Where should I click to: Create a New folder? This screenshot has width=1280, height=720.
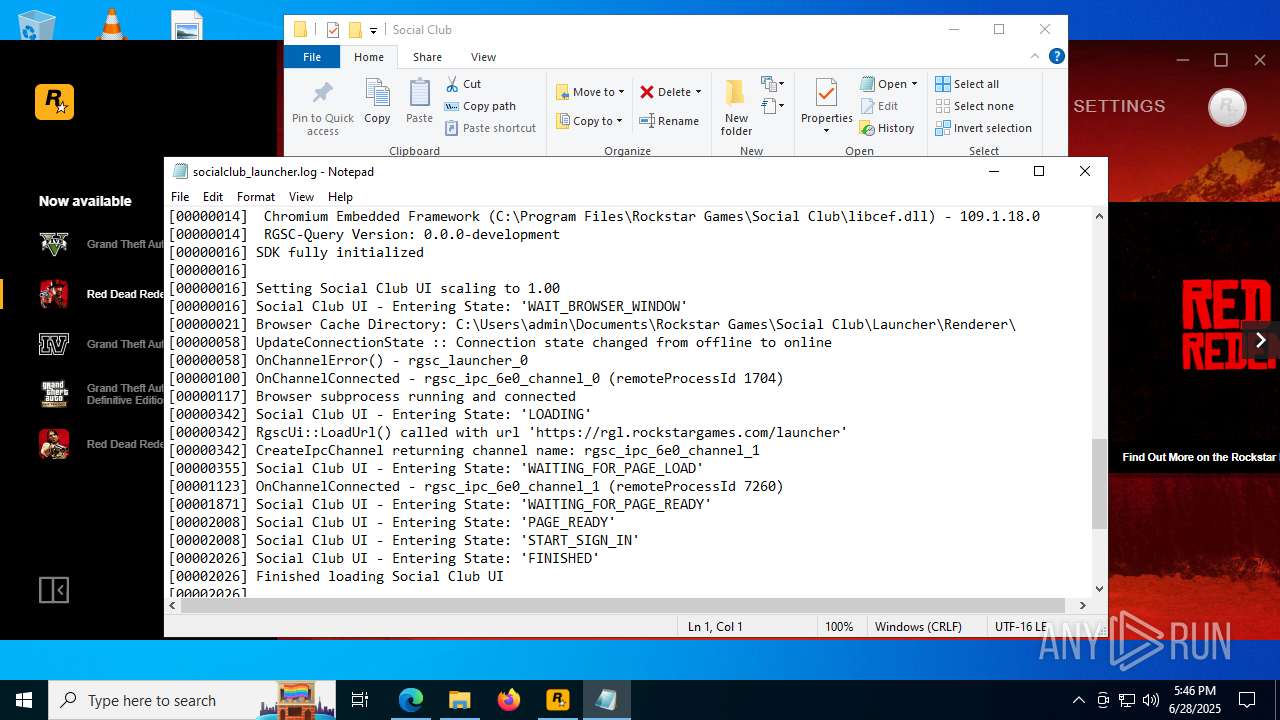tap(736, 108)
